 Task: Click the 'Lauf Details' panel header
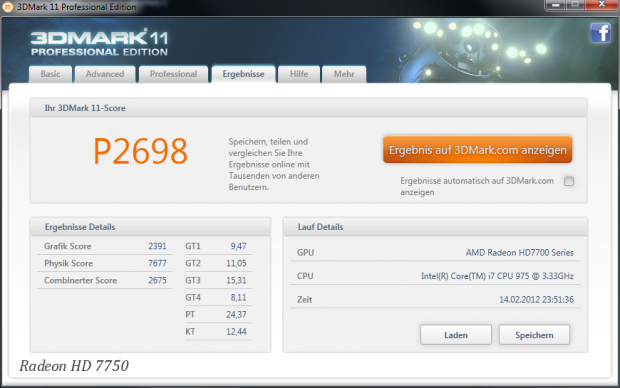435,227
